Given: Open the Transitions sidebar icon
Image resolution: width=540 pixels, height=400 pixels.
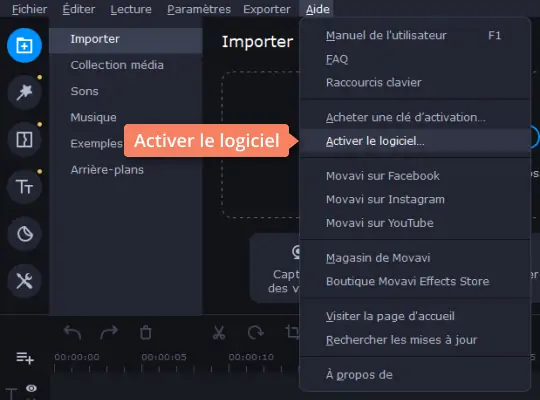Looking at the screenshot, I should 24,140.
